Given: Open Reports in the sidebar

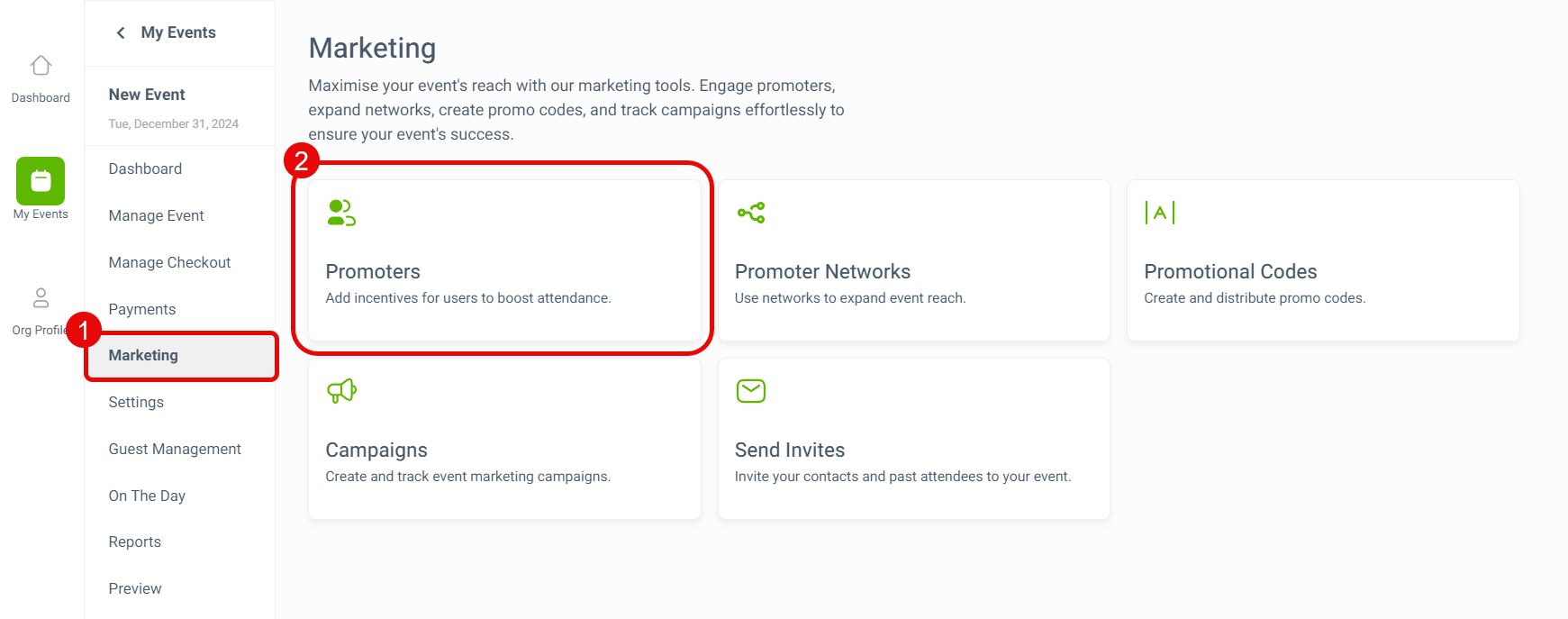Looking at the screenshot, I should 134,542.
